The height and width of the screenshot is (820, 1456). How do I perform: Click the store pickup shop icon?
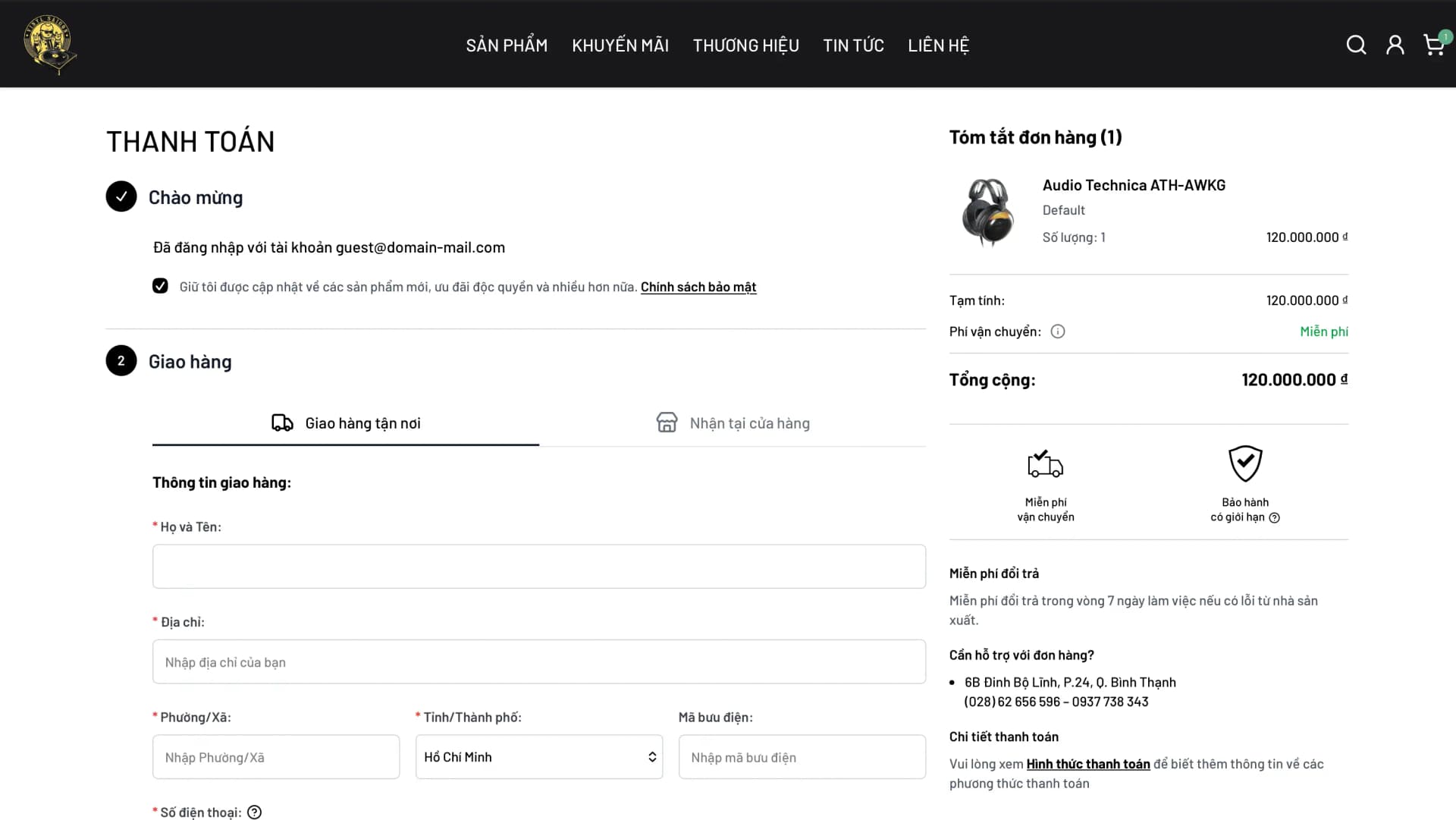[667, 423]
